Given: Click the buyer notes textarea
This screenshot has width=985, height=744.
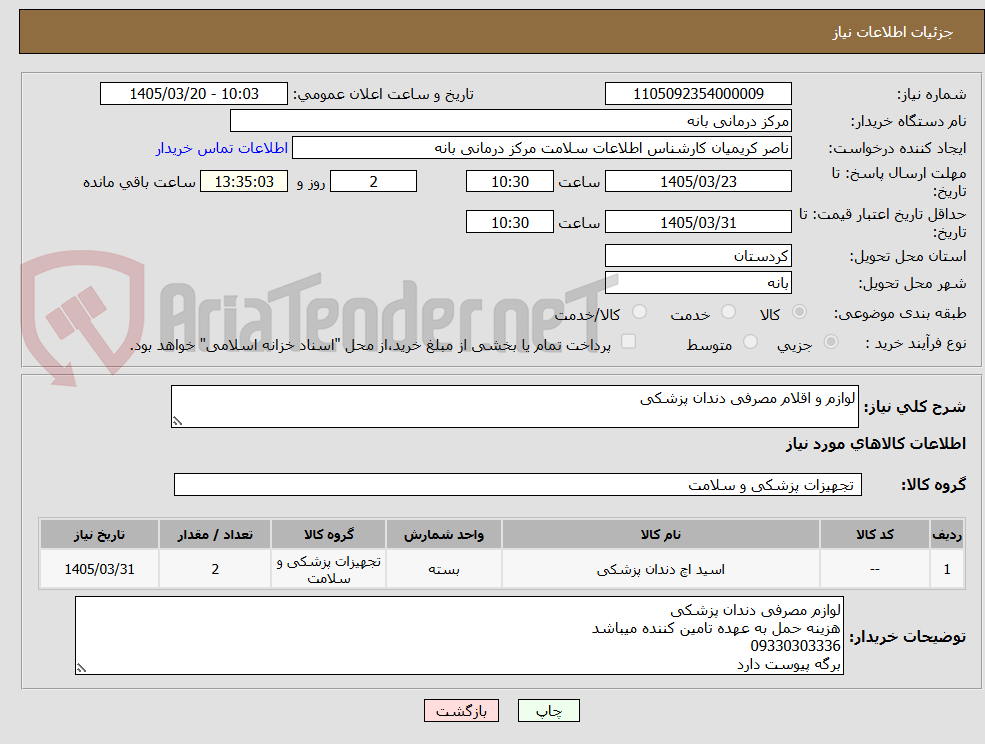Looking at the screenshot, I should [459, 636].
